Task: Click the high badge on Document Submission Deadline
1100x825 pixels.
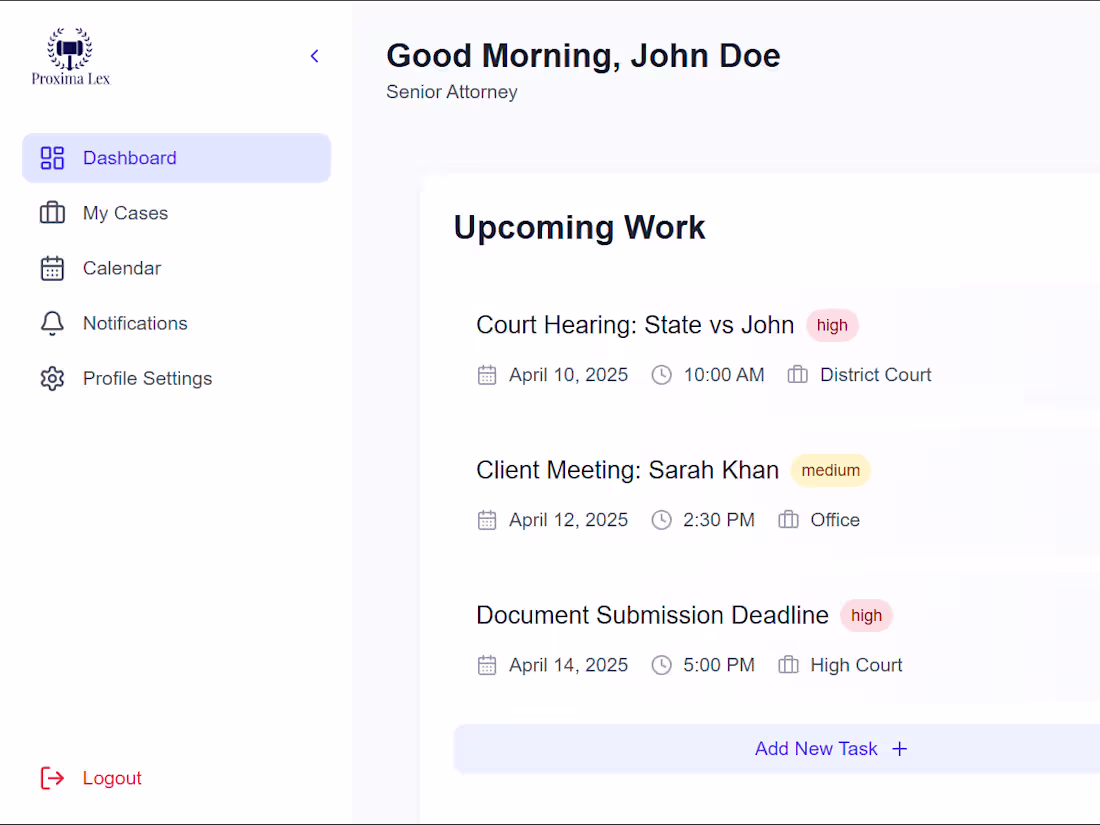Action: [866, 616]
